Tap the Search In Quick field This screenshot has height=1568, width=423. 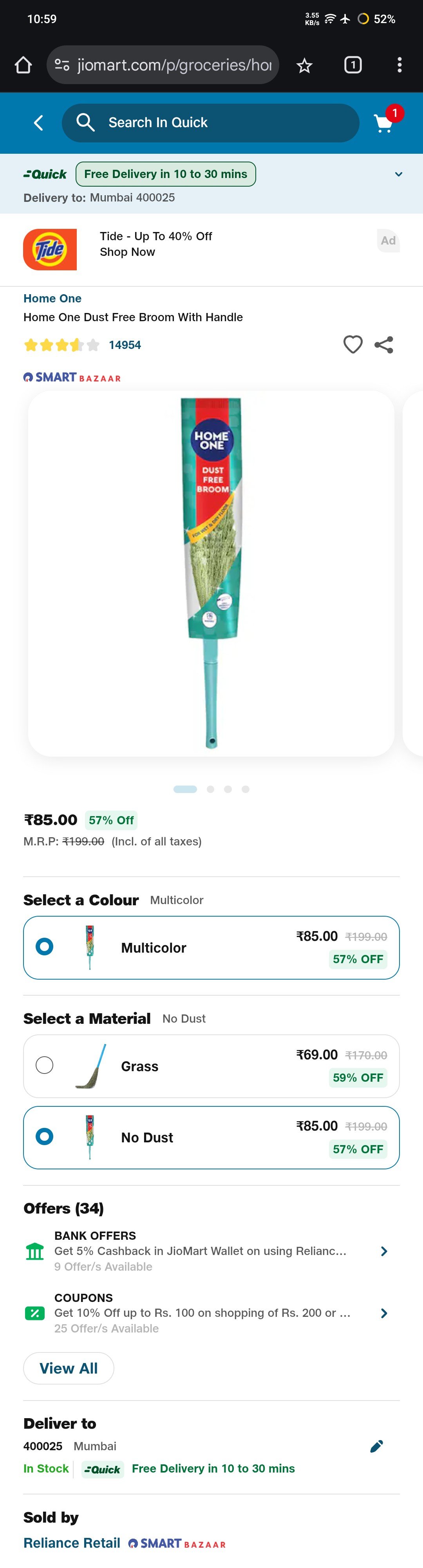(210, 123)
